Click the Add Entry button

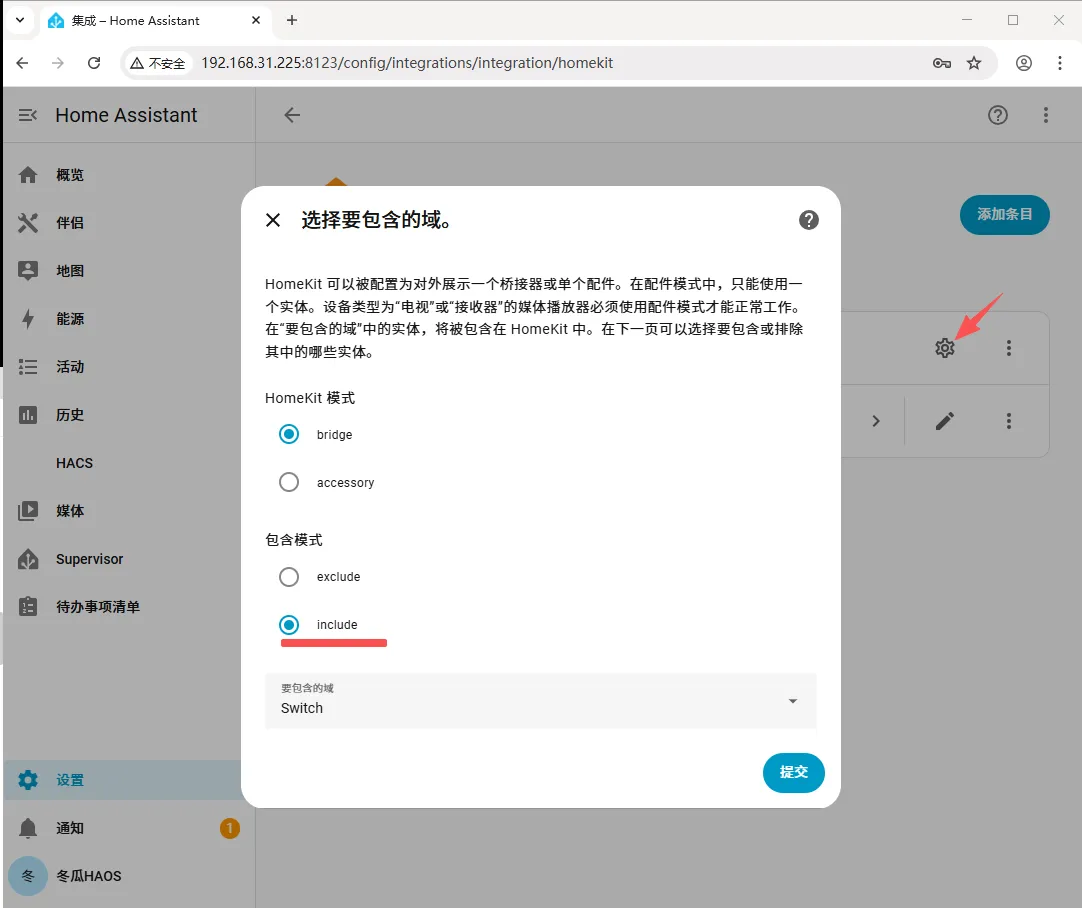[1005, 215]
